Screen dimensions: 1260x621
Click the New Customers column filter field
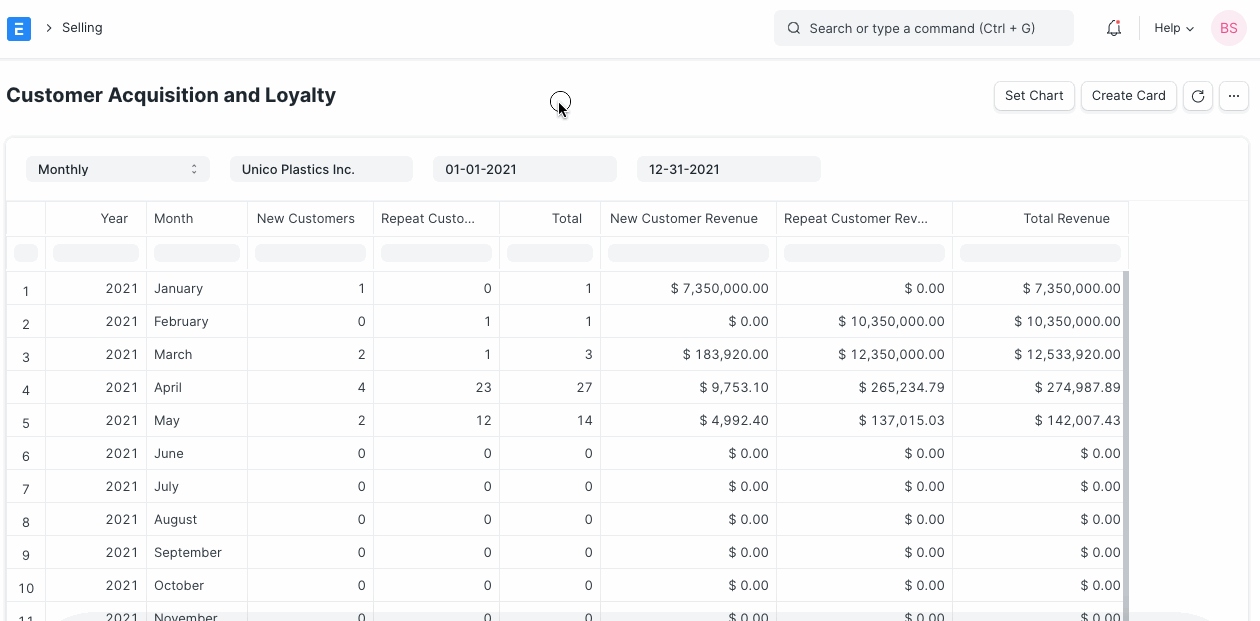[x=310, y=252]
